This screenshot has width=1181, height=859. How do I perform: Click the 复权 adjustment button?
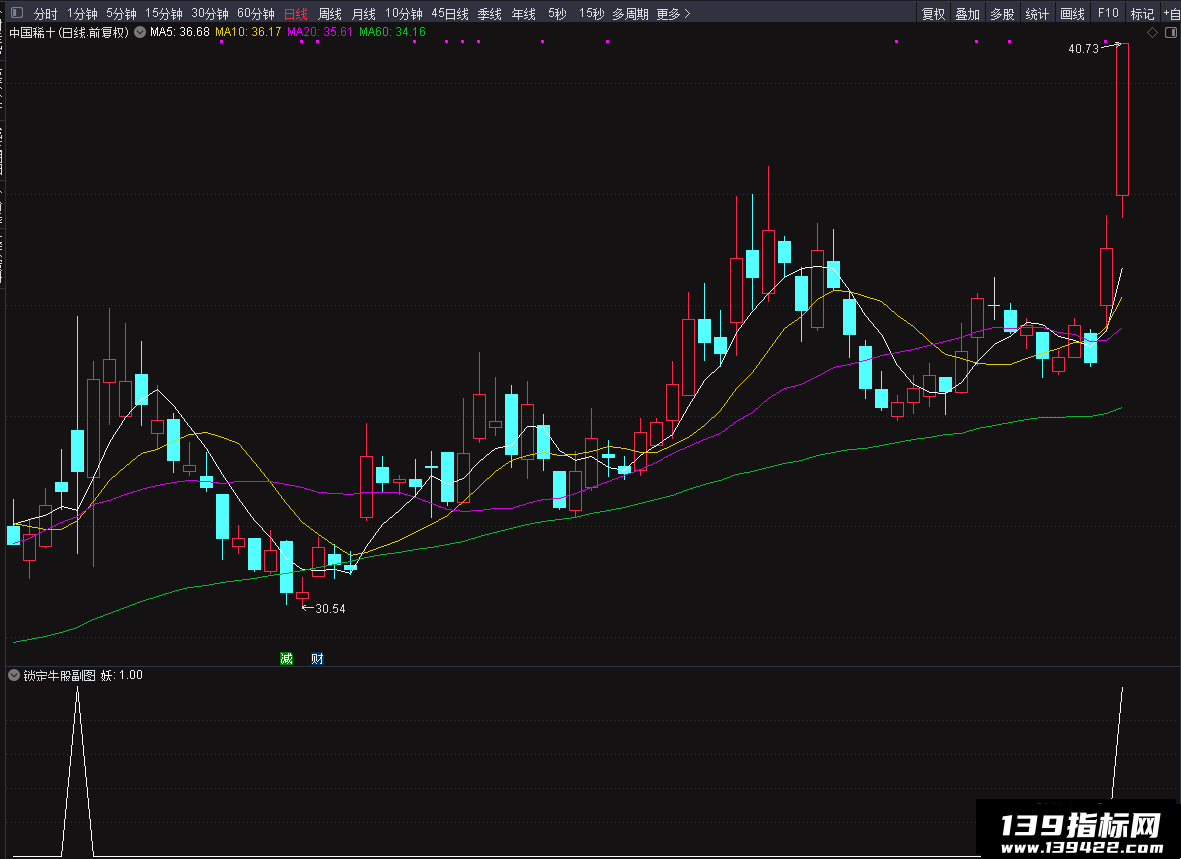tap(933, 14)
